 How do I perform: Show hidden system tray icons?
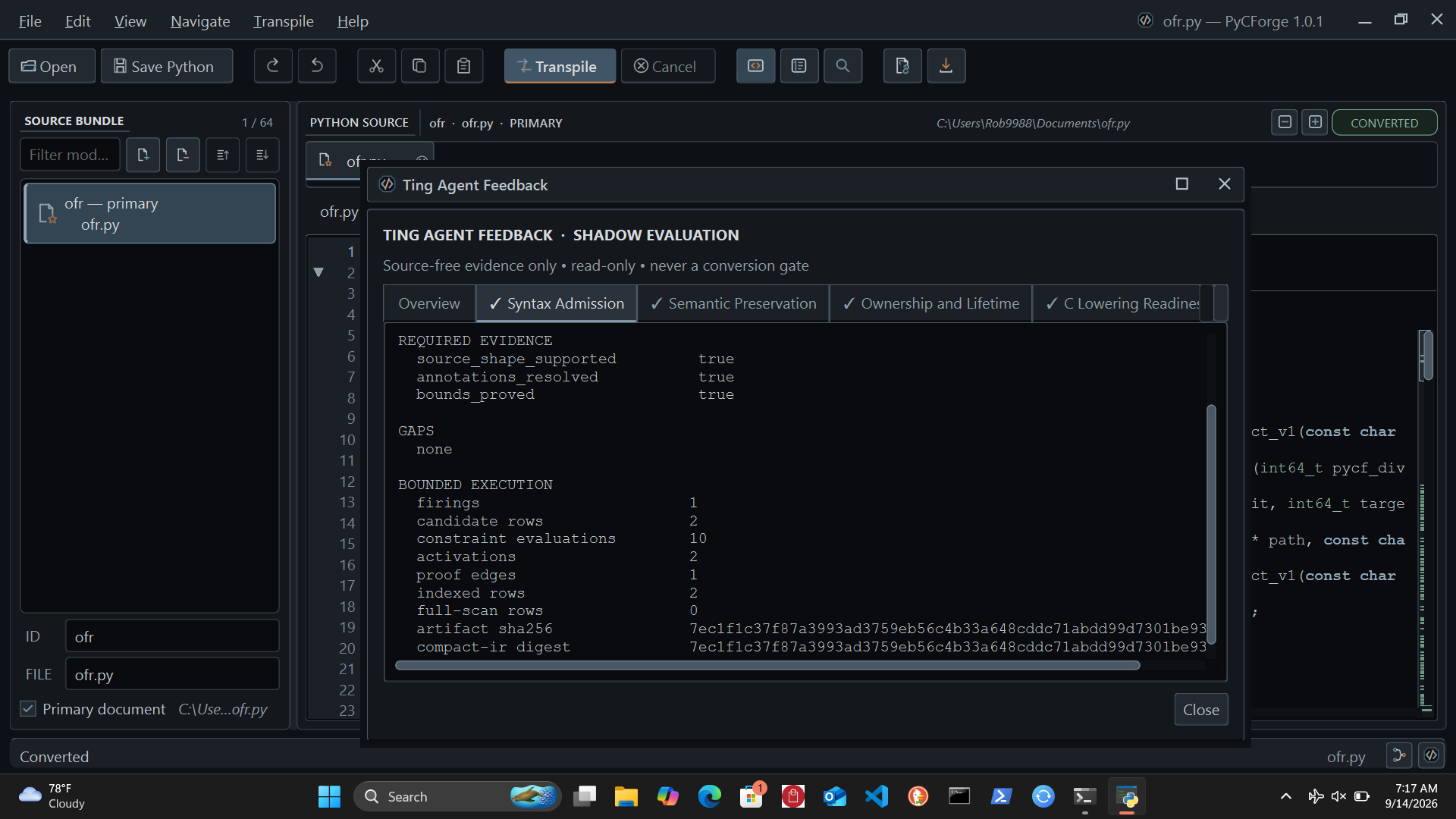1286,796
